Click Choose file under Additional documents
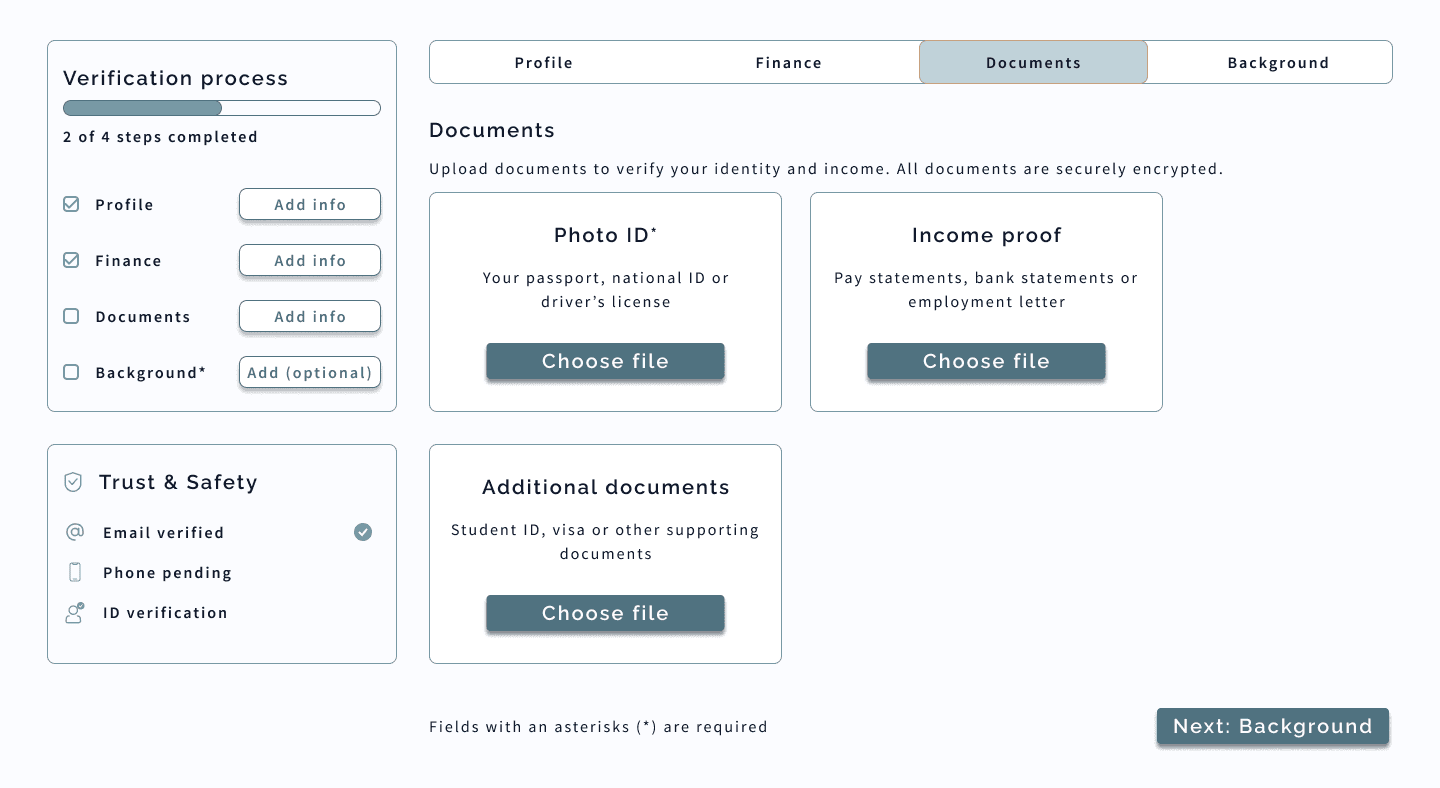 [605, 613]
